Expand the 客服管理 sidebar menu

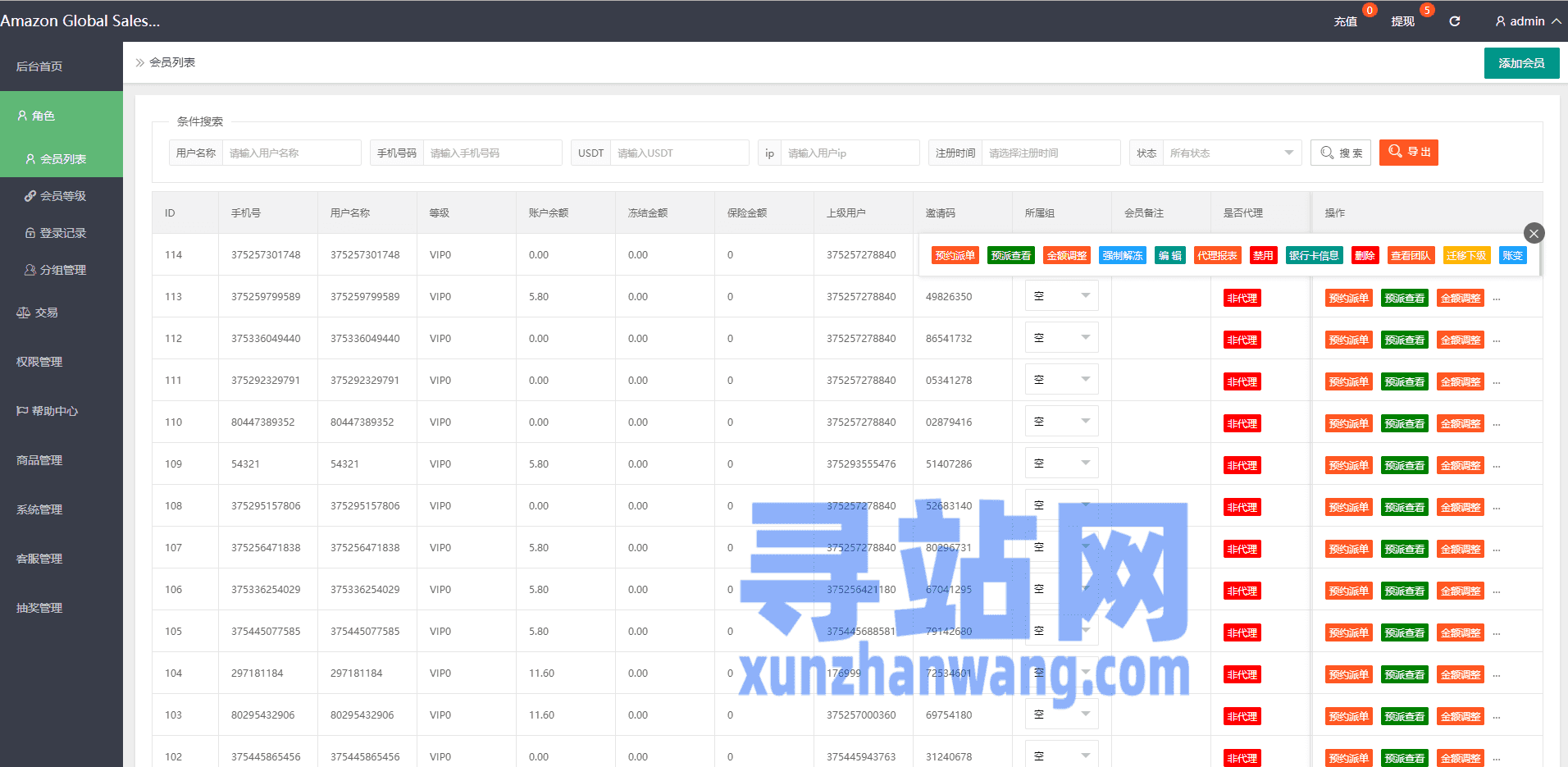(x=62, y=559)
